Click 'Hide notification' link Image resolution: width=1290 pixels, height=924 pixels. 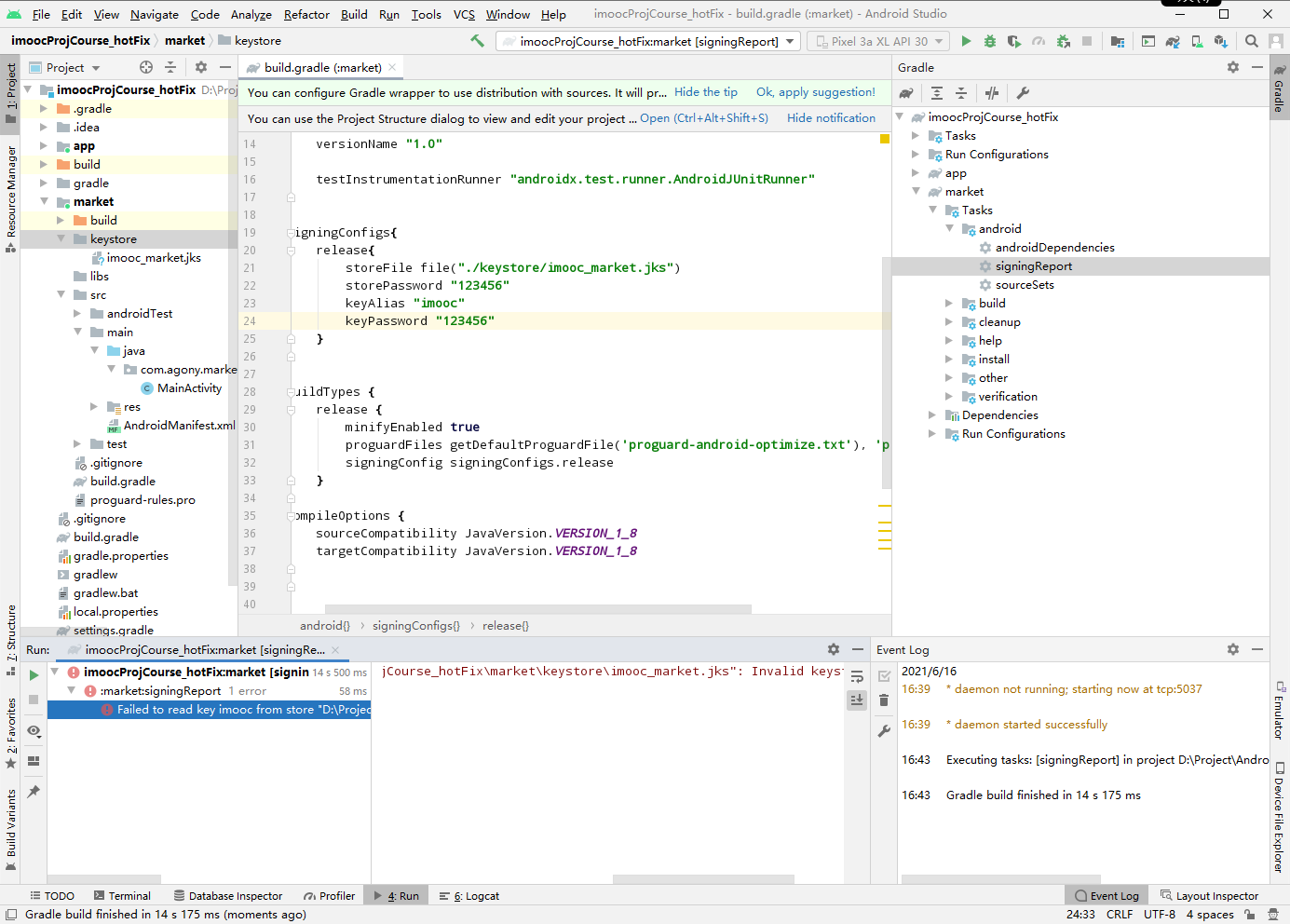click(831, 118)
